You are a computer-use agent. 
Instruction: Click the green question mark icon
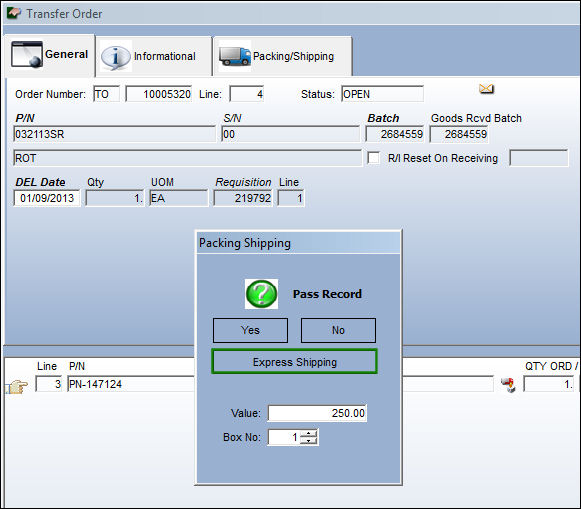click(261, 294)
